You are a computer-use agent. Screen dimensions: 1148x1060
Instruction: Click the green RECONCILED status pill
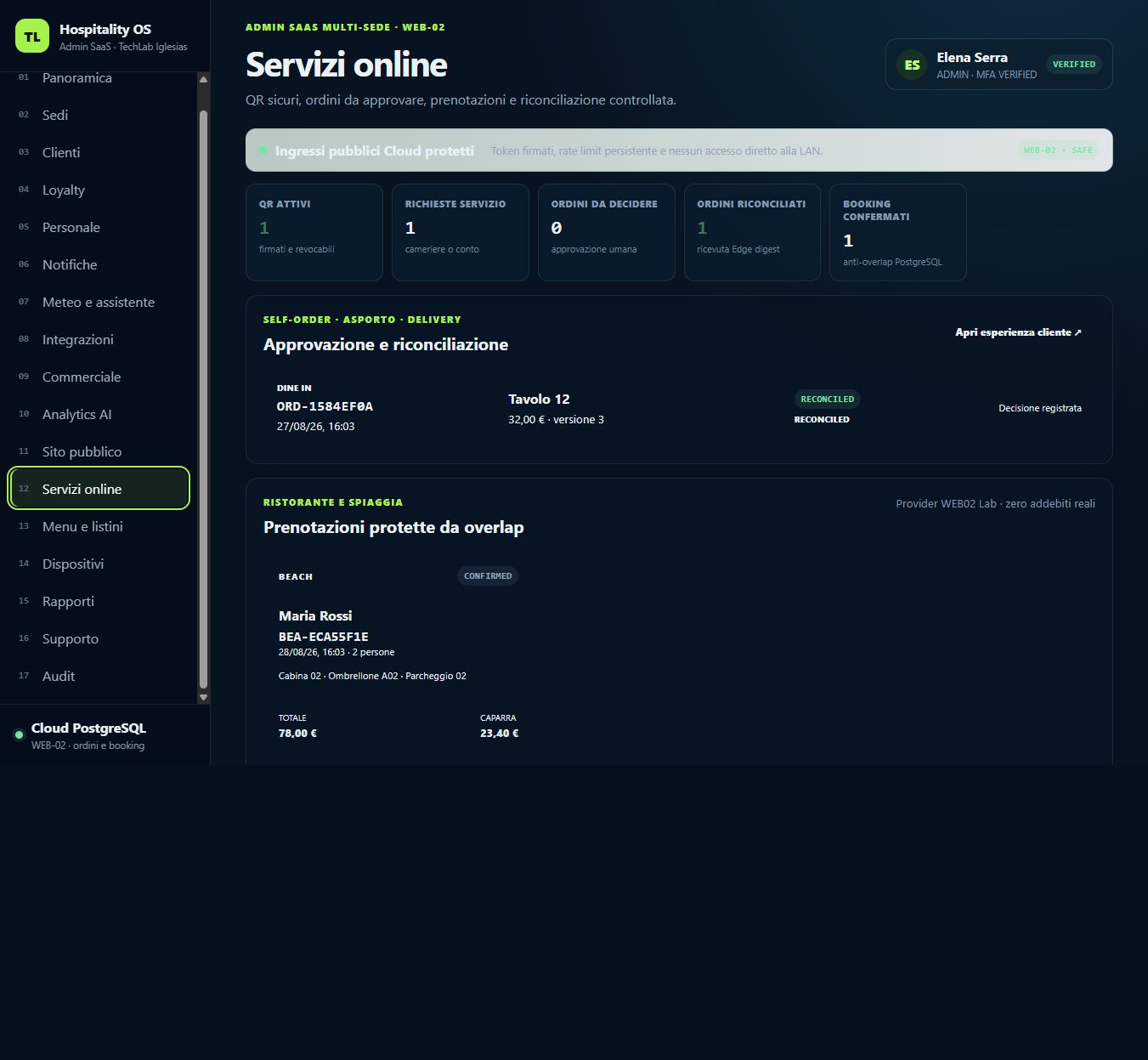click(x=828, y=400)
